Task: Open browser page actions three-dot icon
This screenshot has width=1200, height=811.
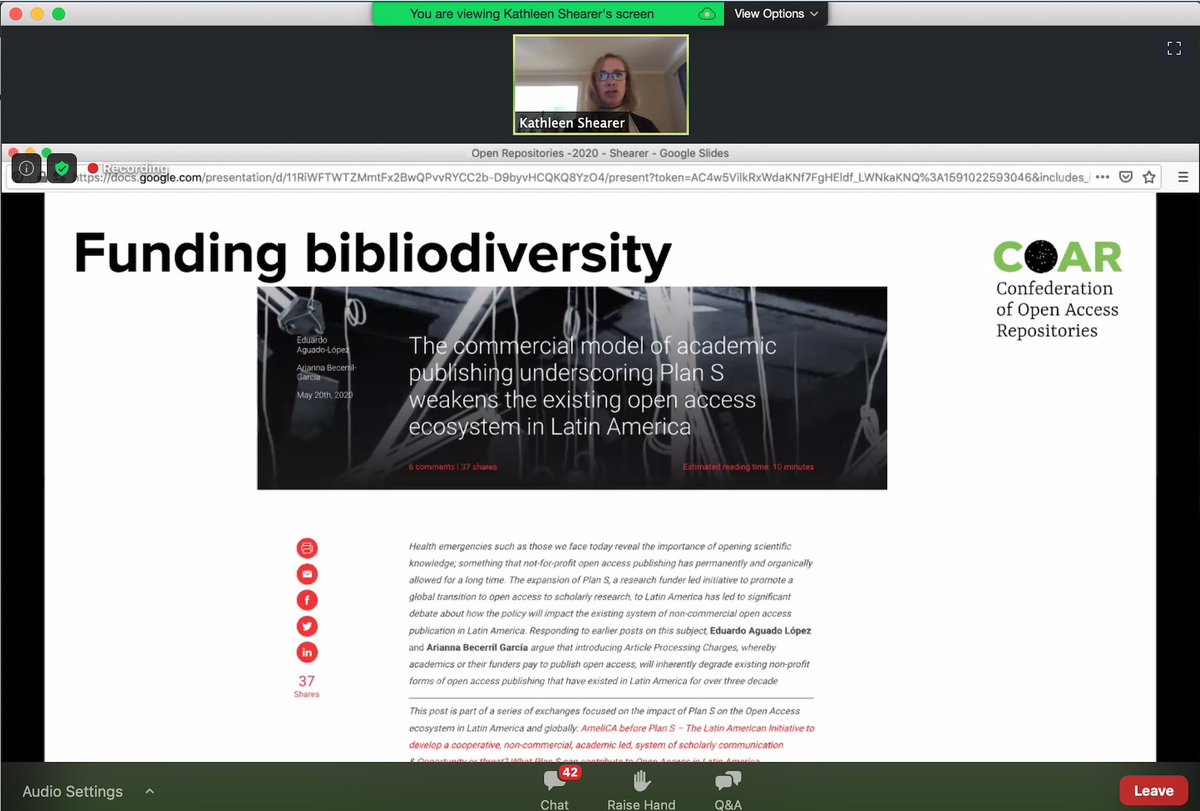Action: pos(1102,177)
